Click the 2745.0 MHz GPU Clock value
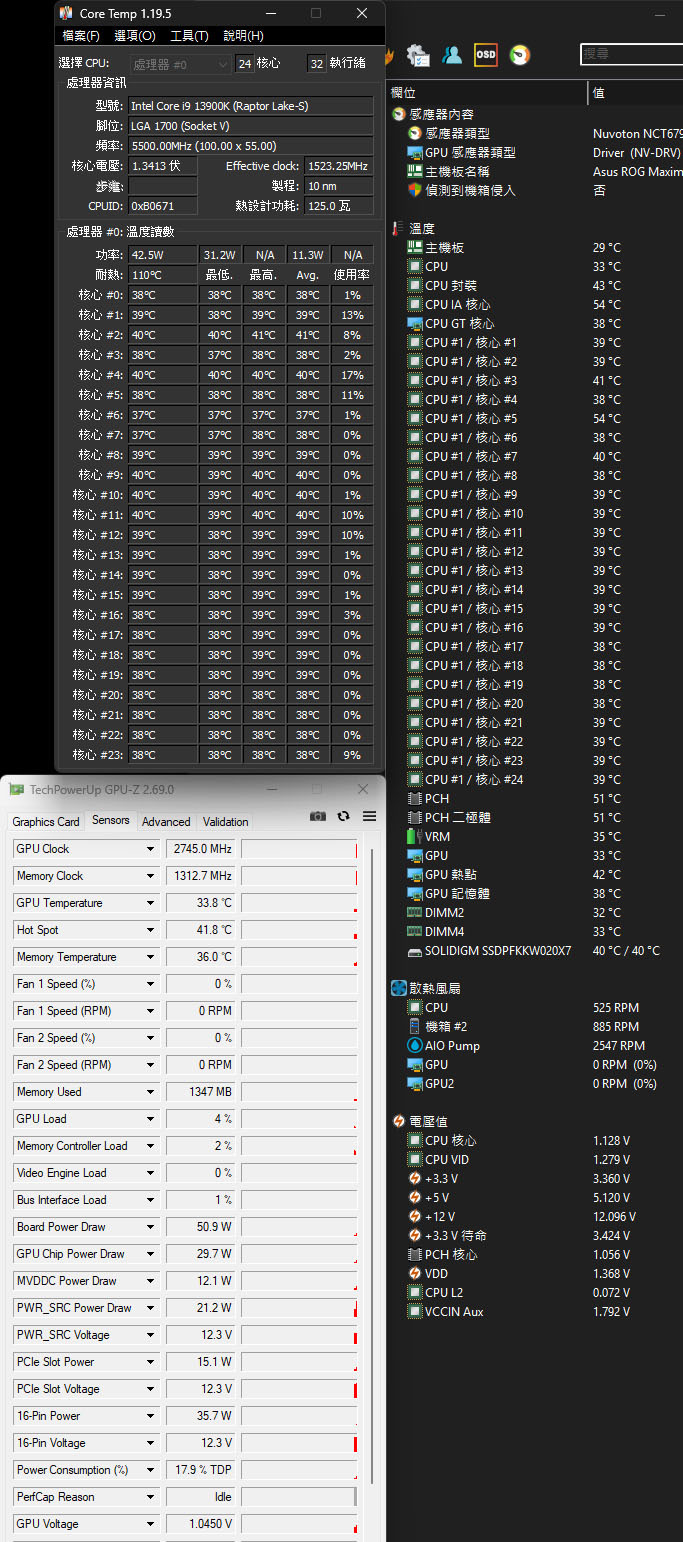The height and width of the screenshot is (1542, 683). [x=200, y=849]
